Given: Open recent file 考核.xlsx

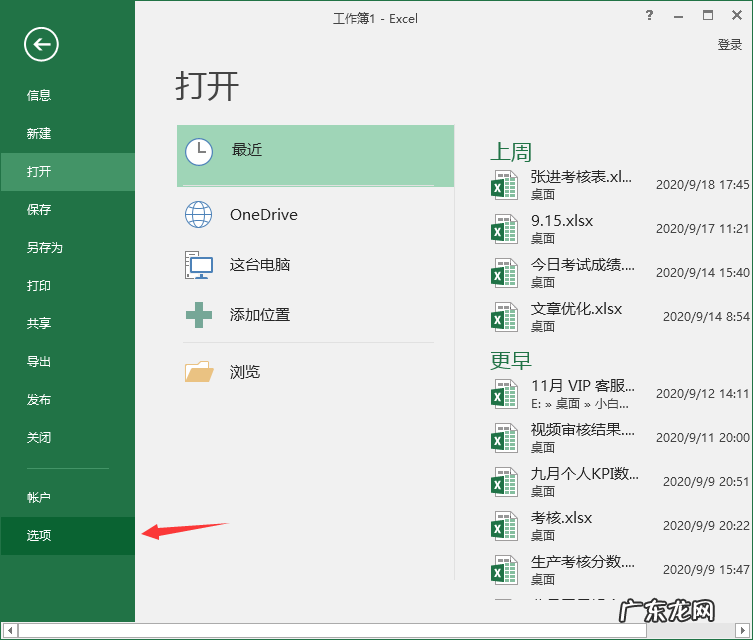Looking at the screenshot, I should (561, 518).
